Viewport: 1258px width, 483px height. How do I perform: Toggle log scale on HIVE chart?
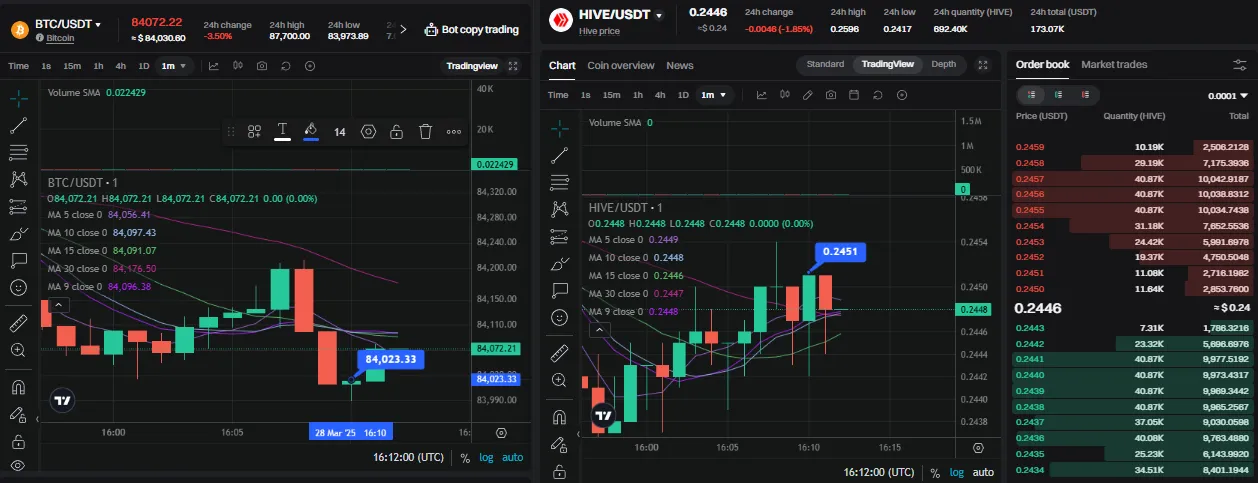[957, 472]
